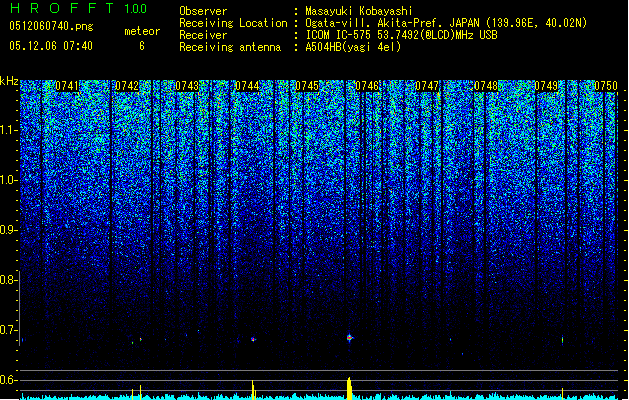Click the bright meteor echo near 0746
The height and width of the screenshot is (400, 629).
[349, 338]
